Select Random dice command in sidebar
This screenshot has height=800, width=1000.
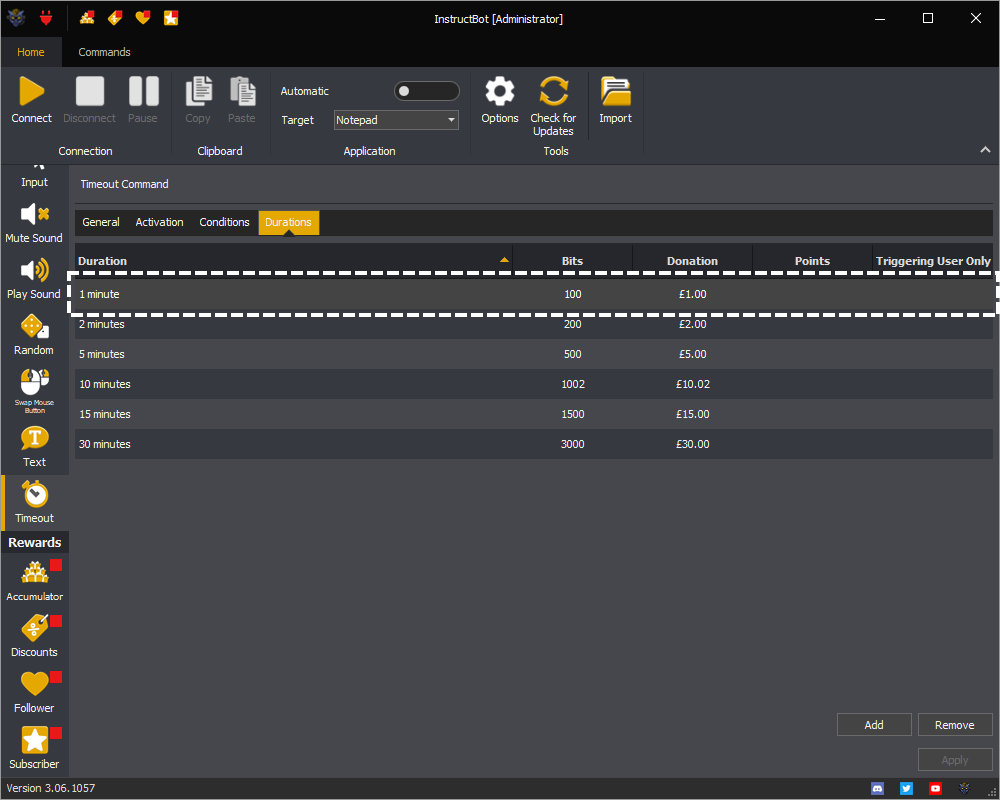tap(34, 336)
